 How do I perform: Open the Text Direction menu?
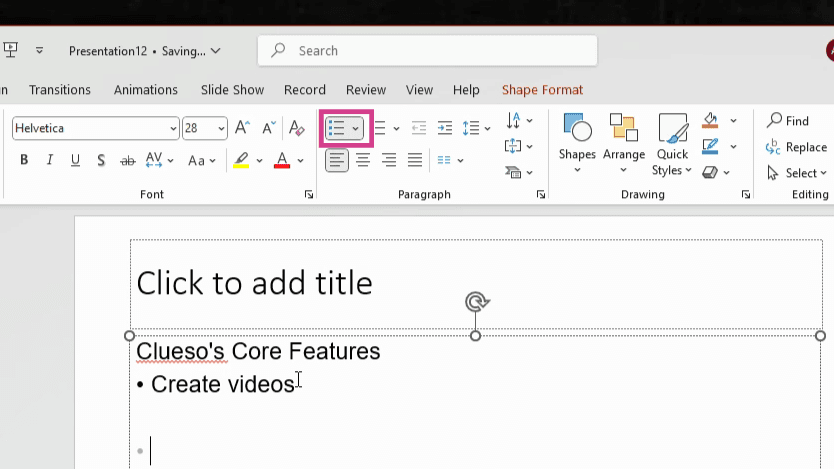[519, 121]
